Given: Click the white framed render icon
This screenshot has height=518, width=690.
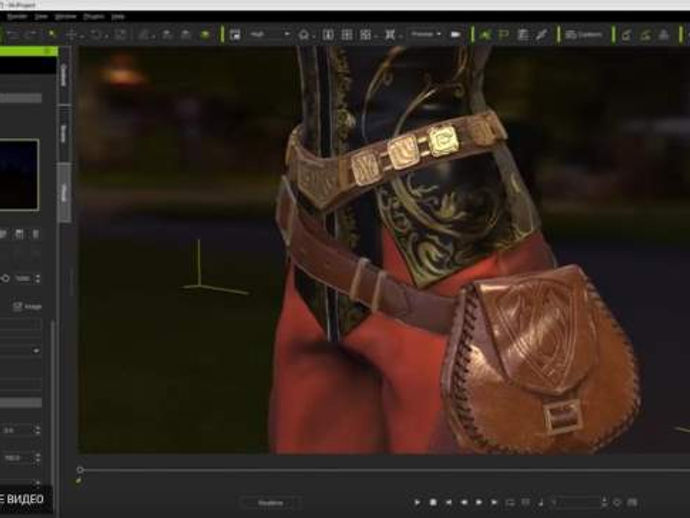Looking at the screenshot, I should coord(235,35).
